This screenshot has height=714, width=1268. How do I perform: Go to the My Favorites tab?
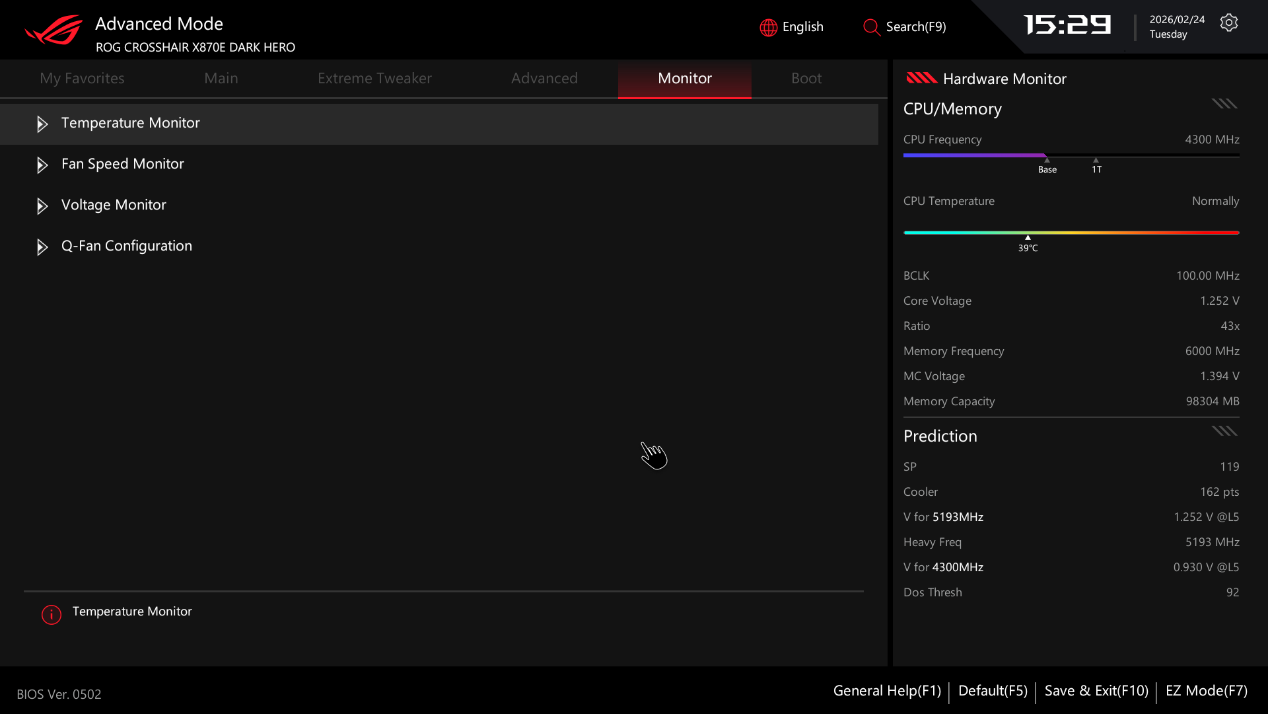[82, 78]
